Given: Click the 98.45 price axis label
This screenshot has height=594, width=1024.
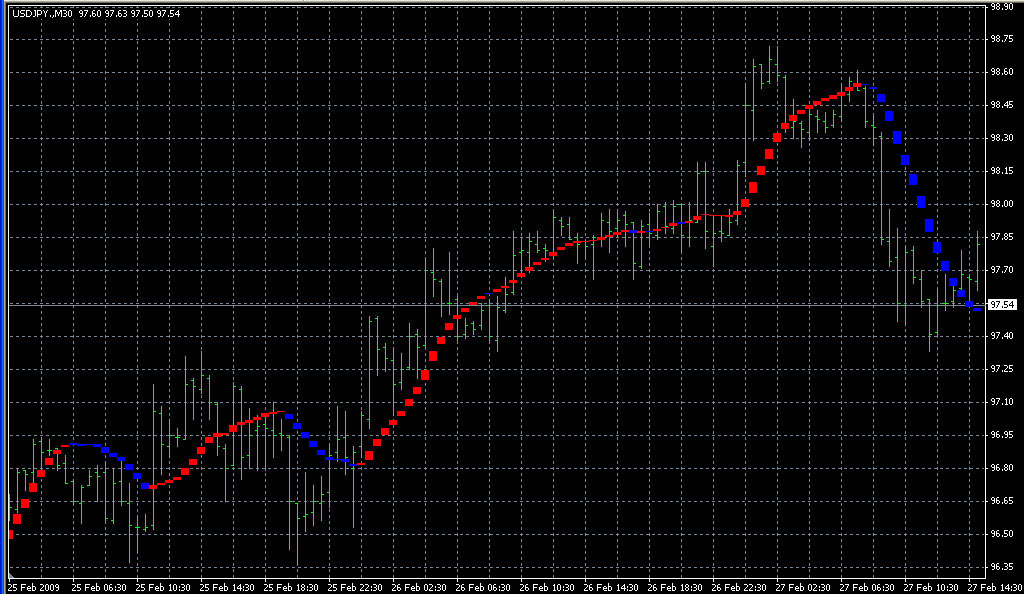Looking at the screenshot, I should [1002, 105].
